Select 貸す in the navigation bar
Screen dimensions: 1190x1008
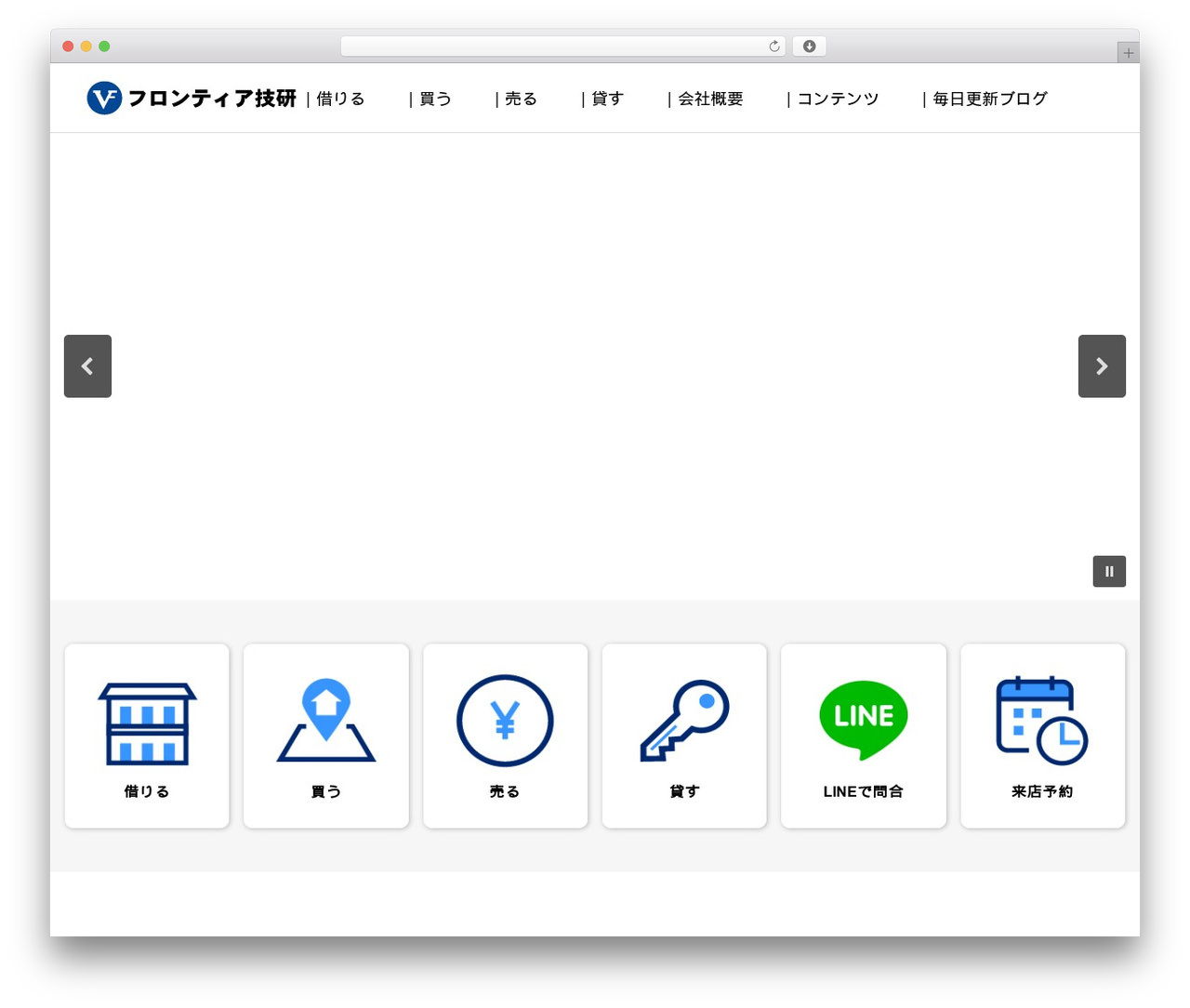(607, 99)
